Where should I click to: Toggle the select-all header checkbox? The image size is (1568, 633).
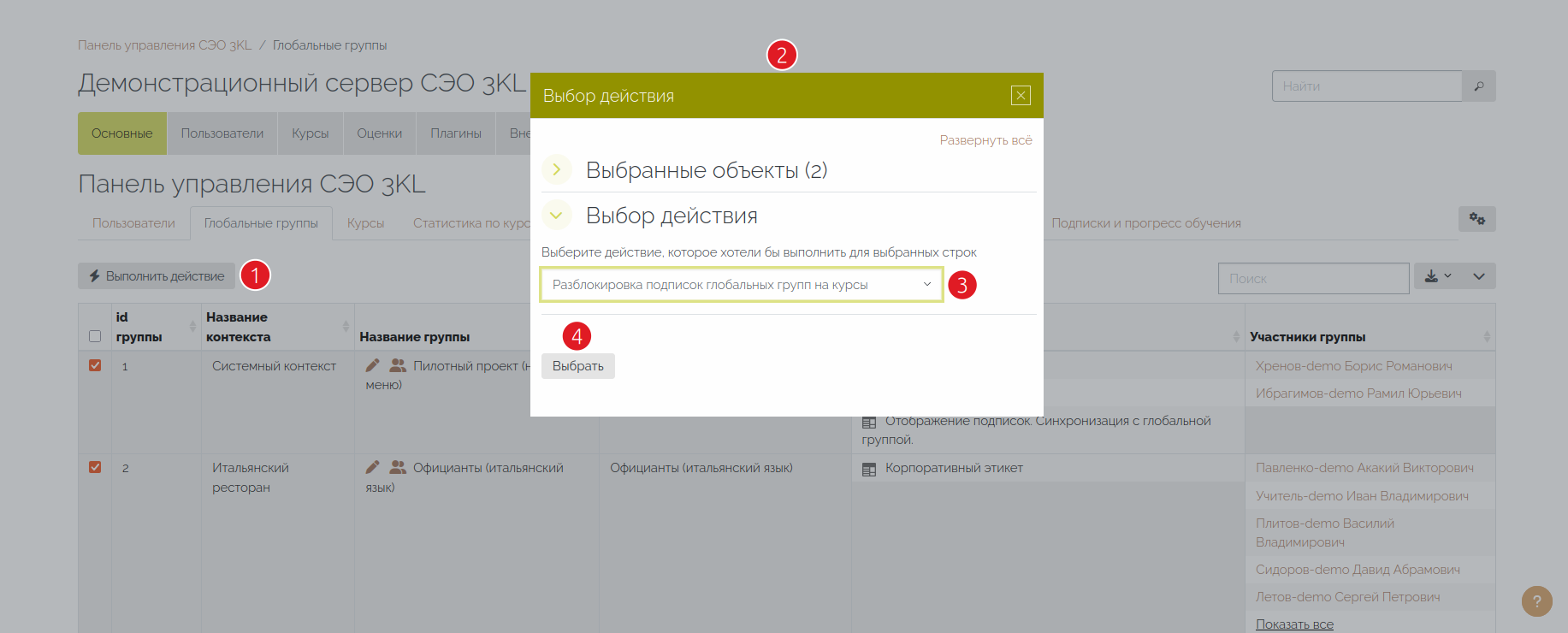tap(95, 336)
